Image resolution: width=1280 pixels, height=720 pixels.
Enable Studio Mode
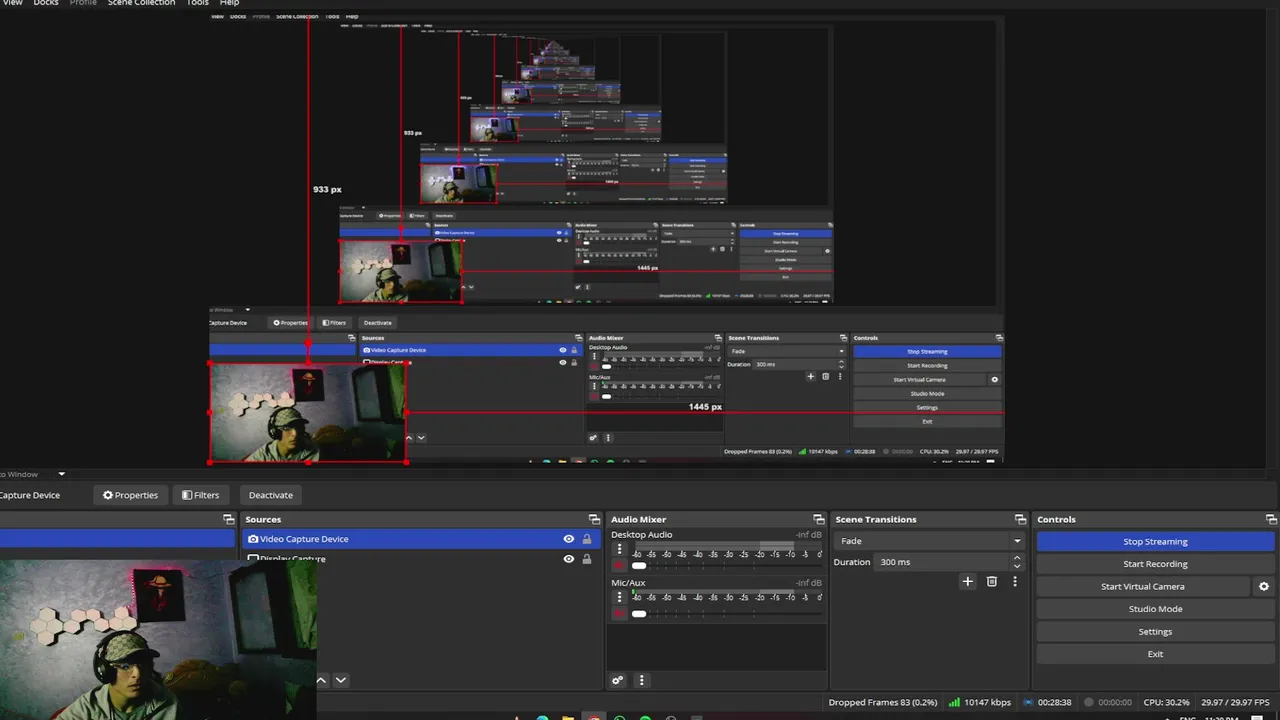click(1155, 609)
